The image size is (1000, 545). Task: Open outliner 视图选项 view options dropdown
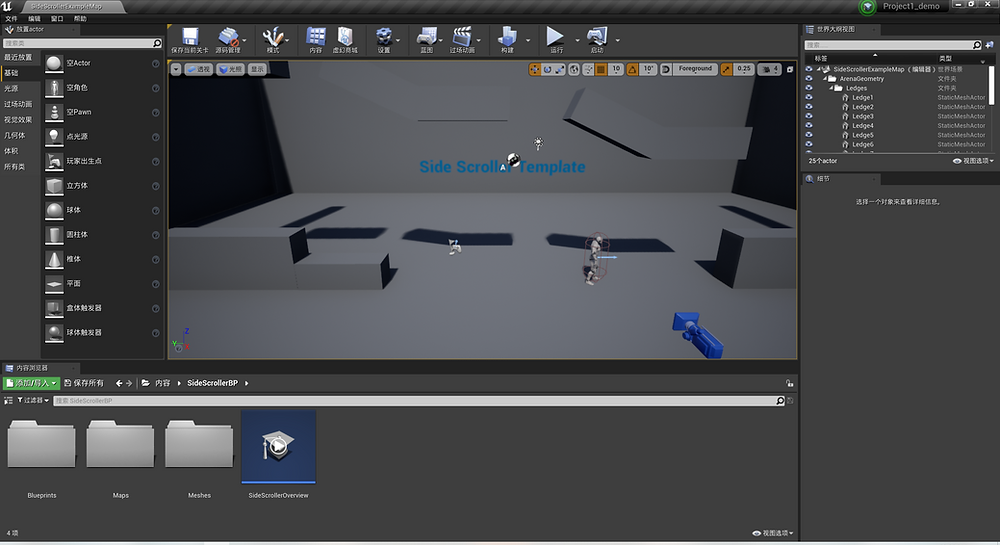(973, 161)
